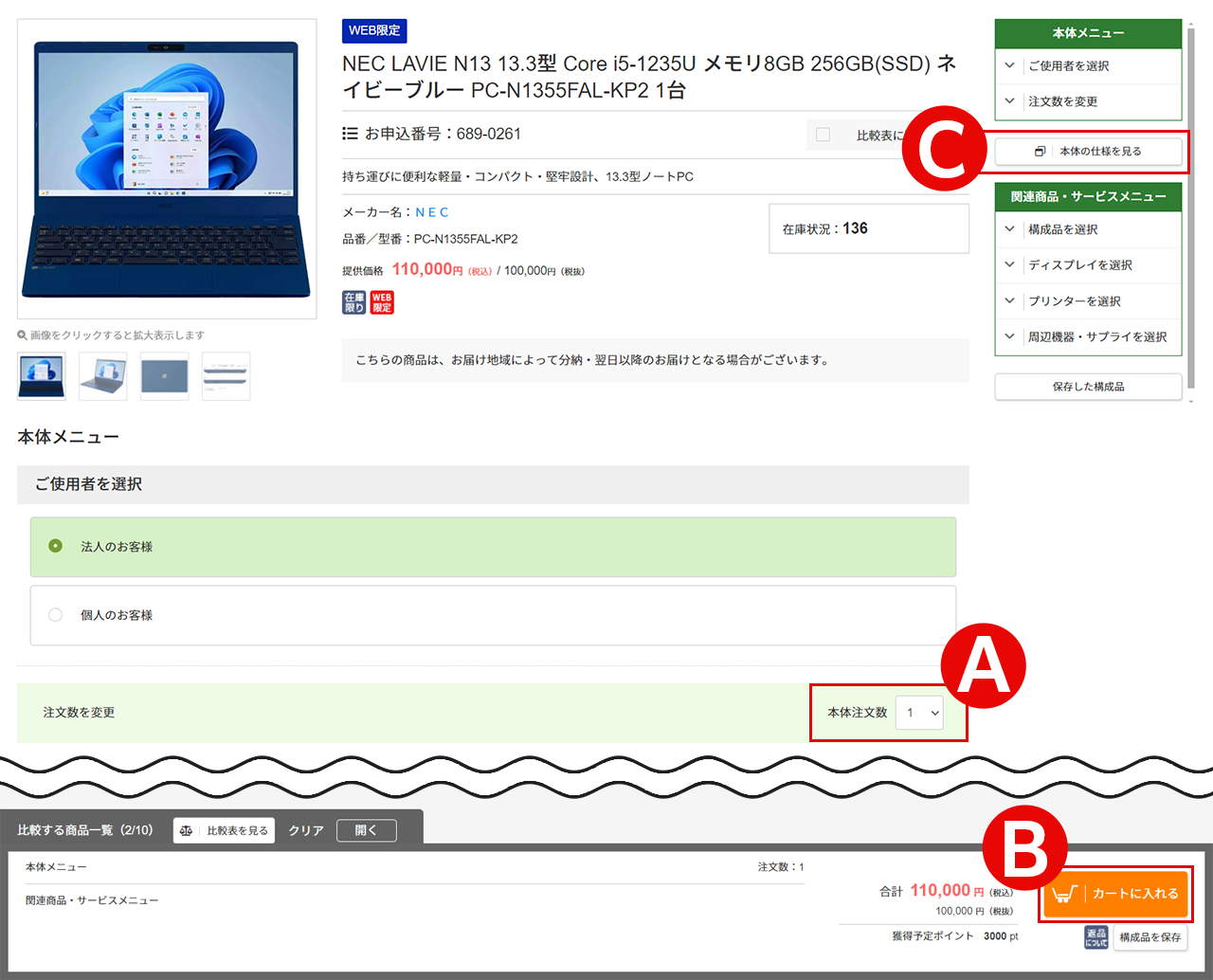Click the list icon beside お申込番号

point(350,134)
